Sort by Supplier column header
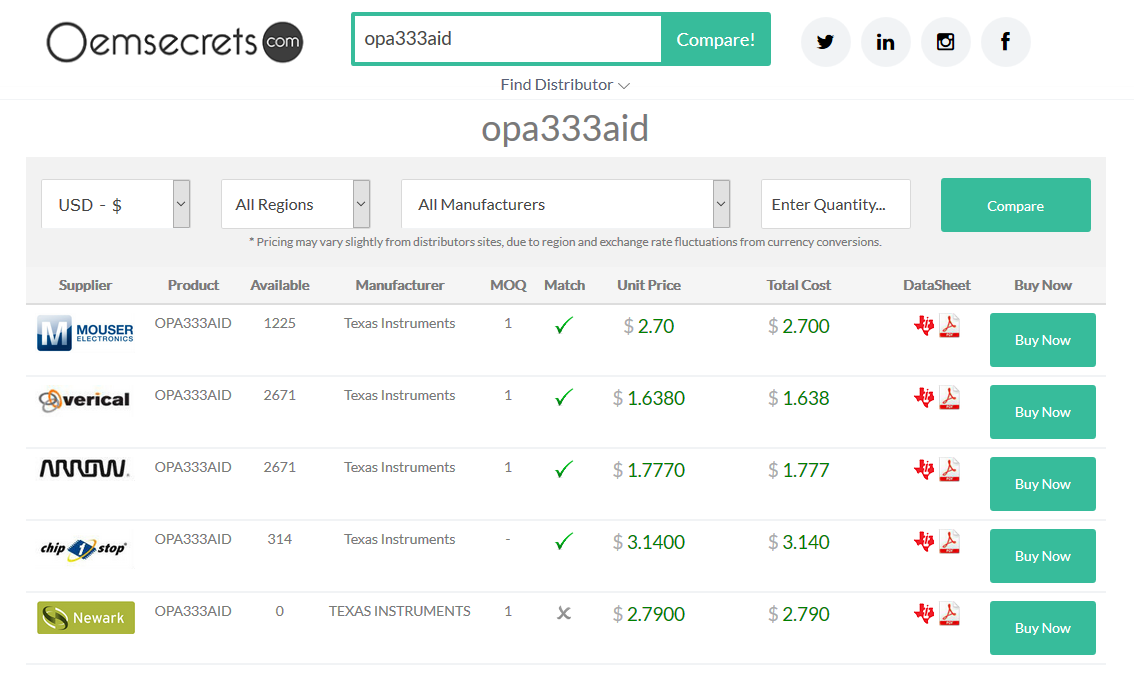 click(85, 285)
